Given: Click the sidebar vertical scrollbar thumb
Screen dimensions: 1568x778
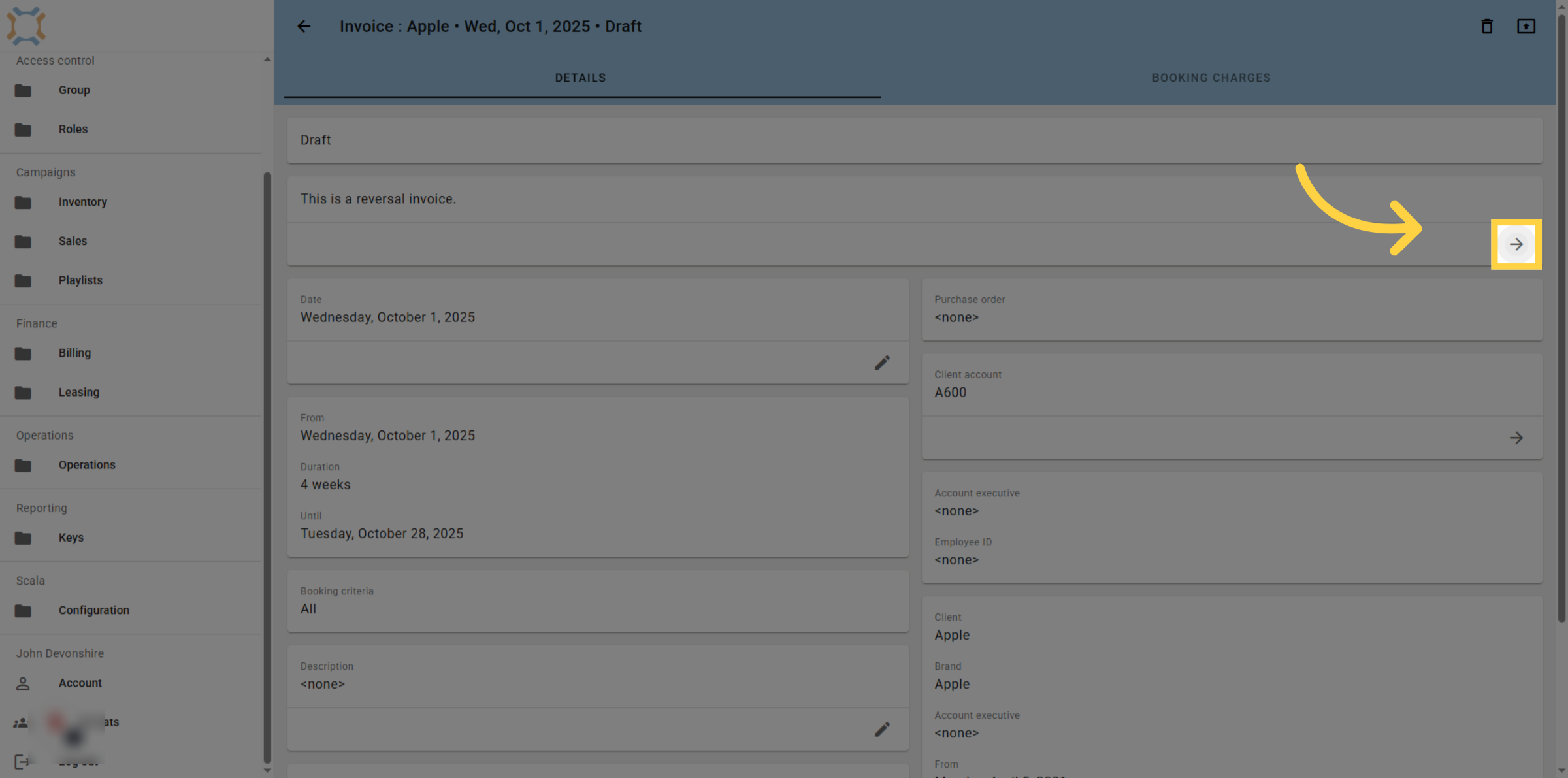Looking at the screenshot, I should 267,467.
